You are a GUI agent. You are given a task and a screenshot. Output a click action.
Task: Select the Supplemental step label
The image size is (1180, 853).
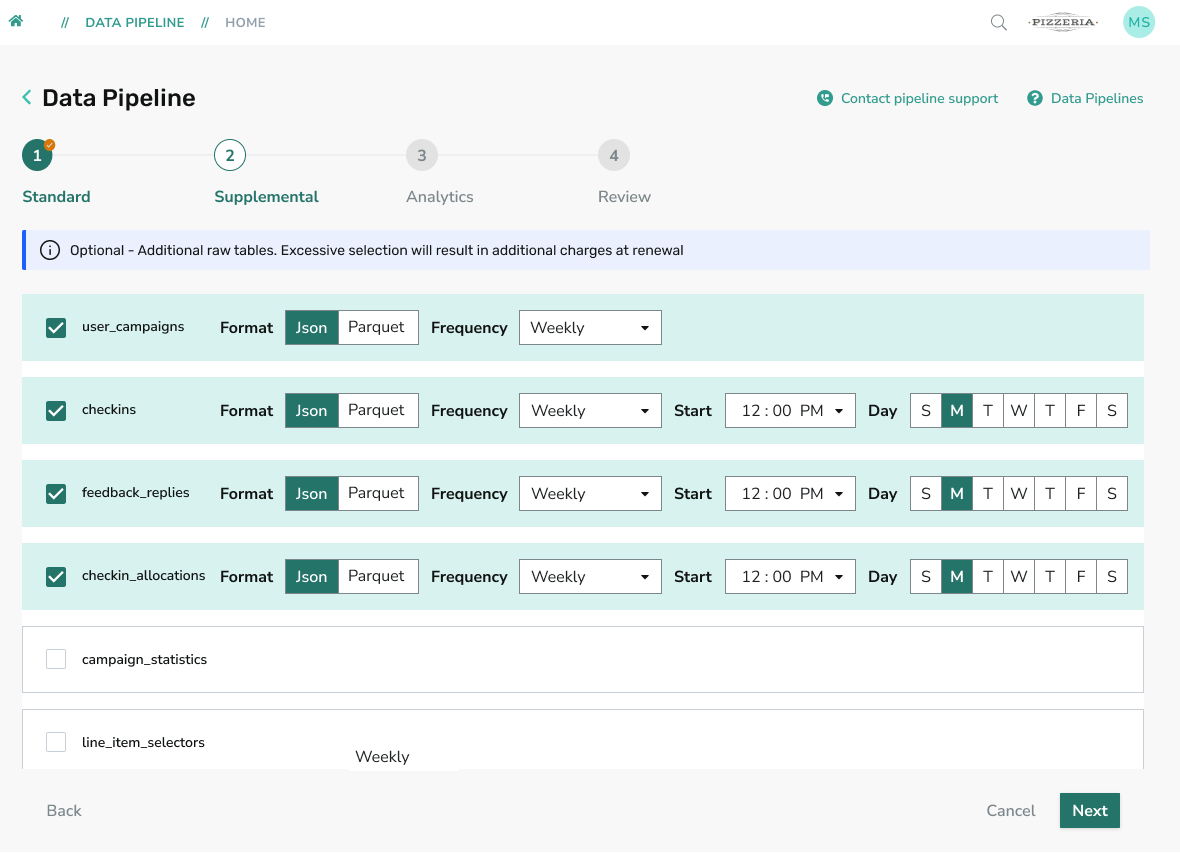(266, 196)
